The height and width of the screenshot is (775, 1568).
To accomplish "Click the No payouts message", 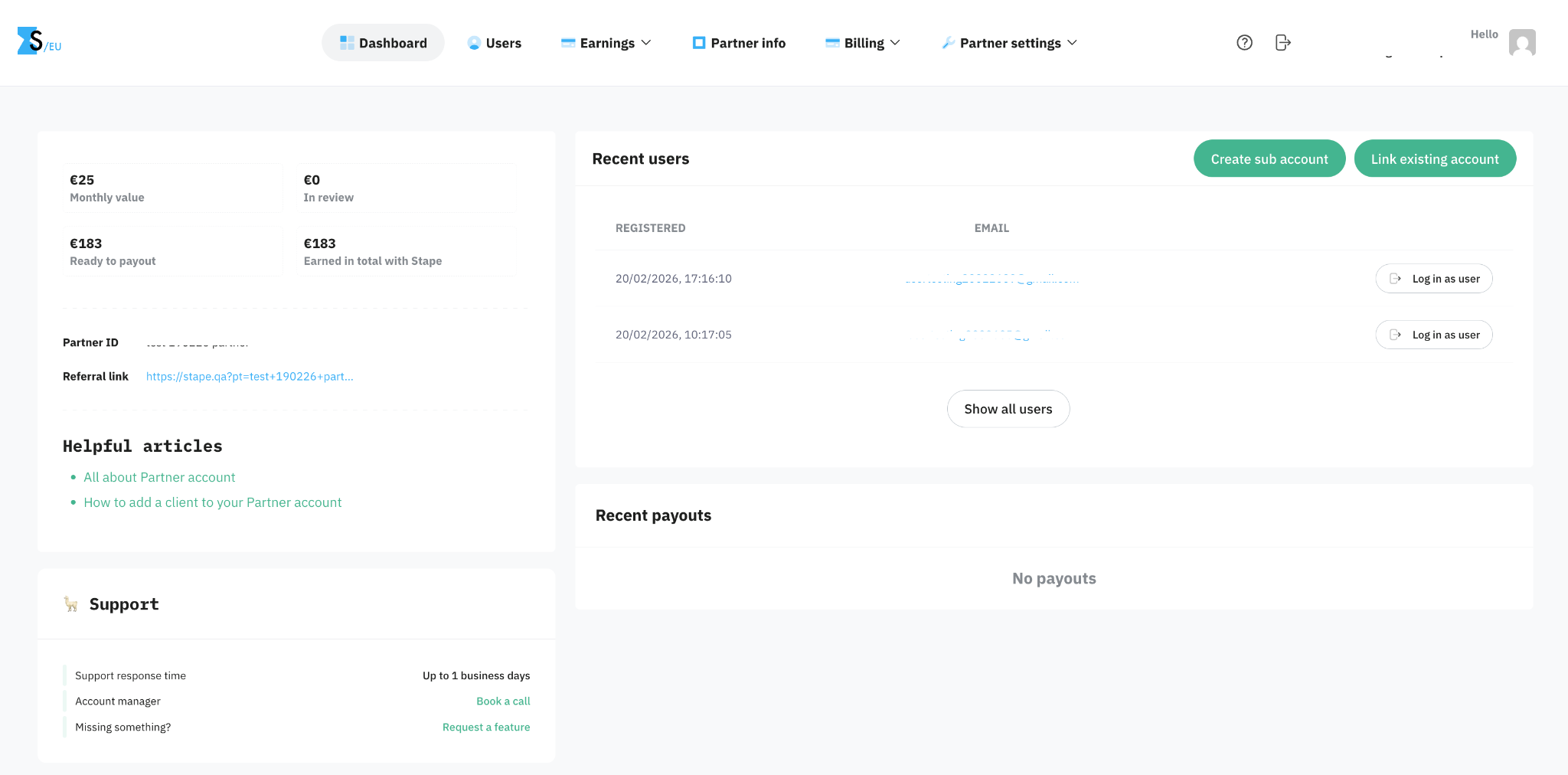I will (1054, 578).
